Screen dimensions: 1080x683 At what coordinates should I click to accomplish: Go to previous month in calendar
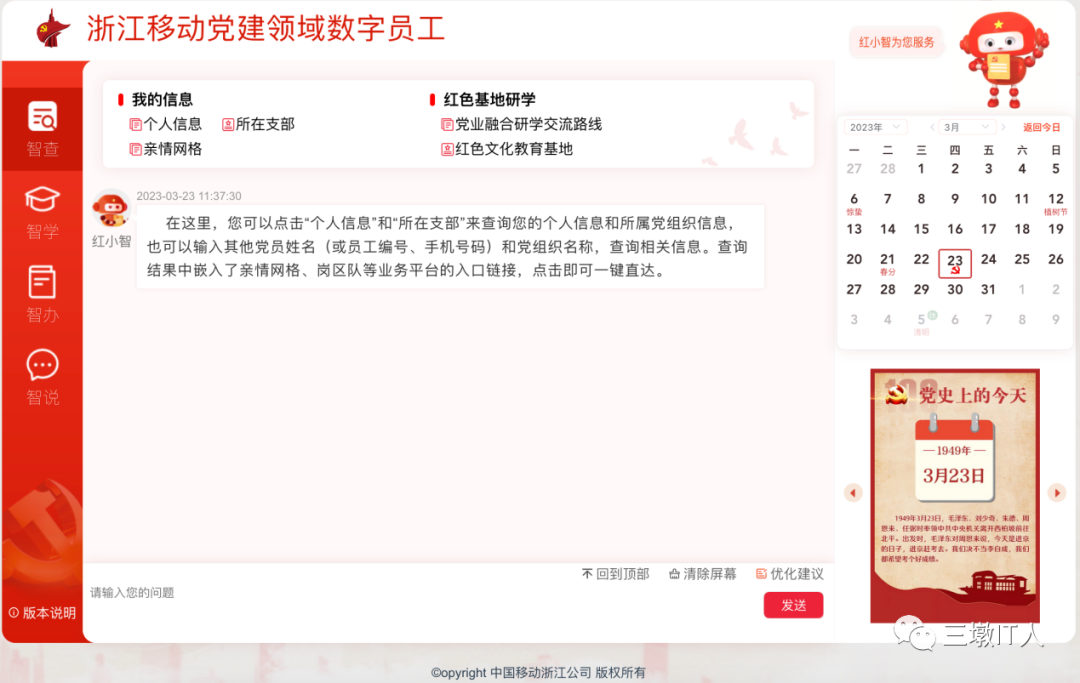(932, 127)
